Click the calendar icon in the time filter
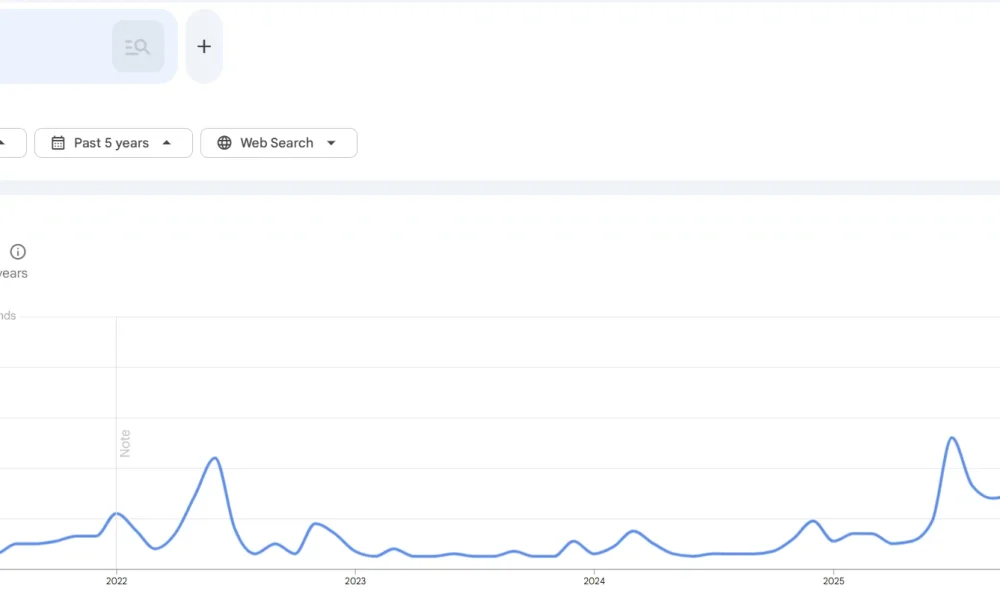 59,143
